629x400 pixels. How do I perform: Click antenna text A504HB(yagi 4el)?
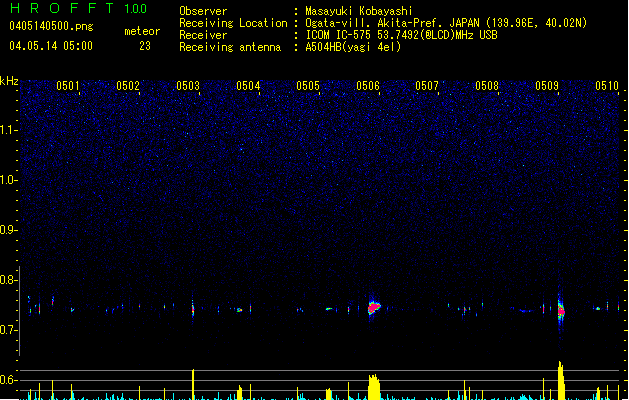point(353,47)
